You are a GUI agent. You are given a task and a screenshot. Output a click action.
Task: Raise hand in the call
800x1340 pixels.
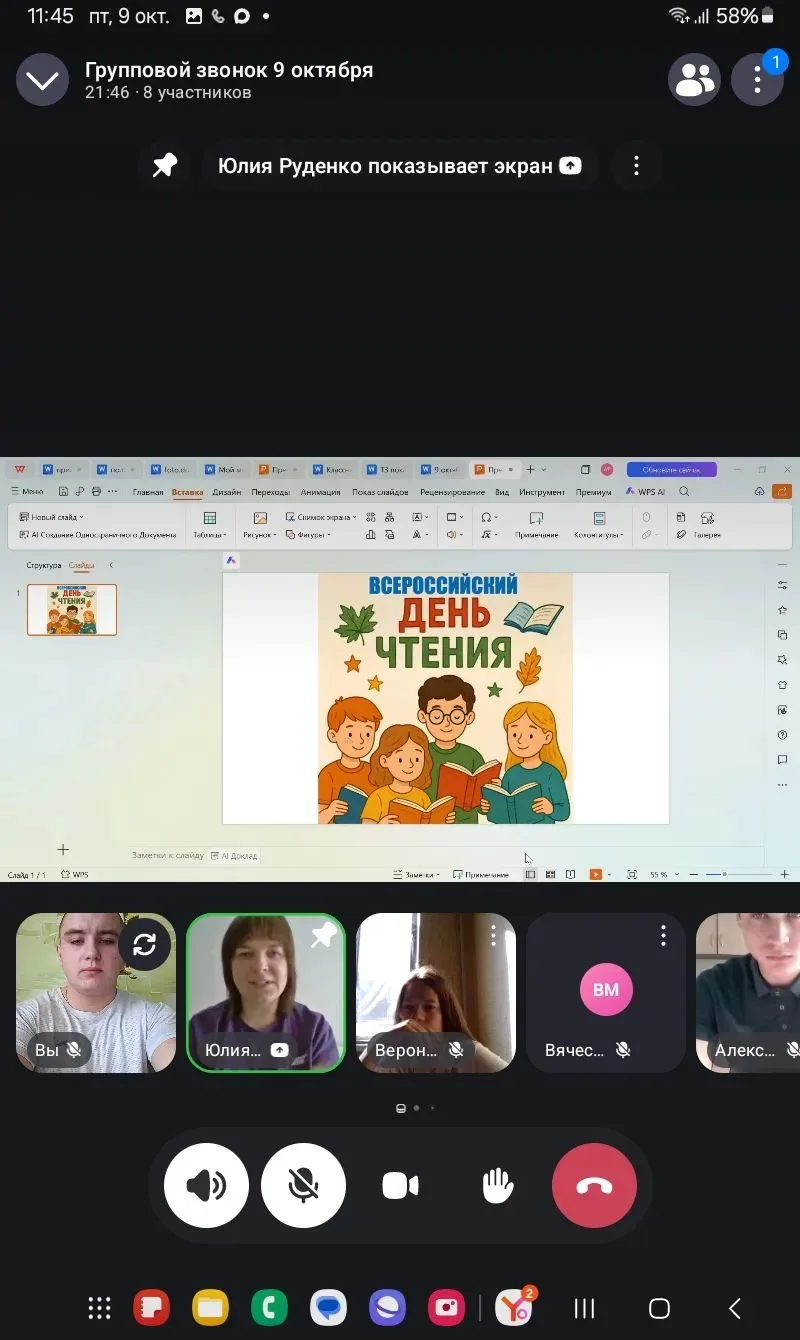(x=497, y=1185)
